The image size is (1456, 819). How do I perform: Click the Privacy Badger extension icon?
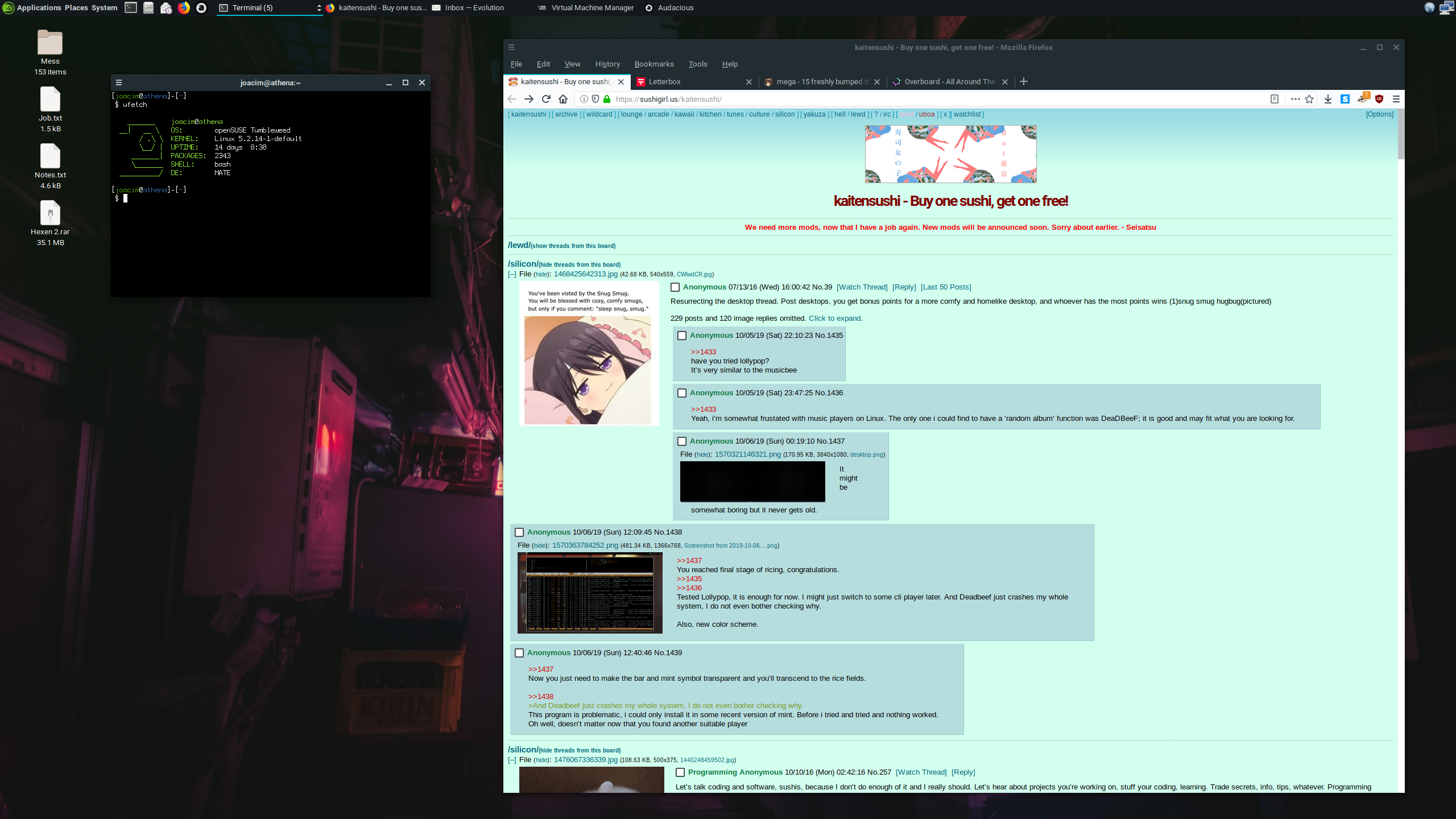[1362, 98]
